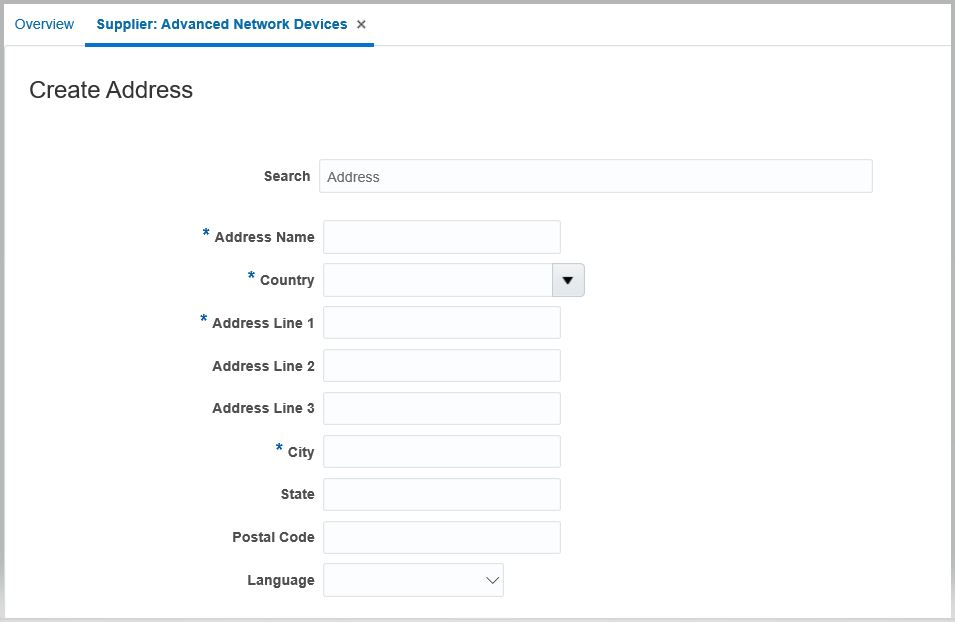Click the Address Line 2 input

tap(441, 366)
